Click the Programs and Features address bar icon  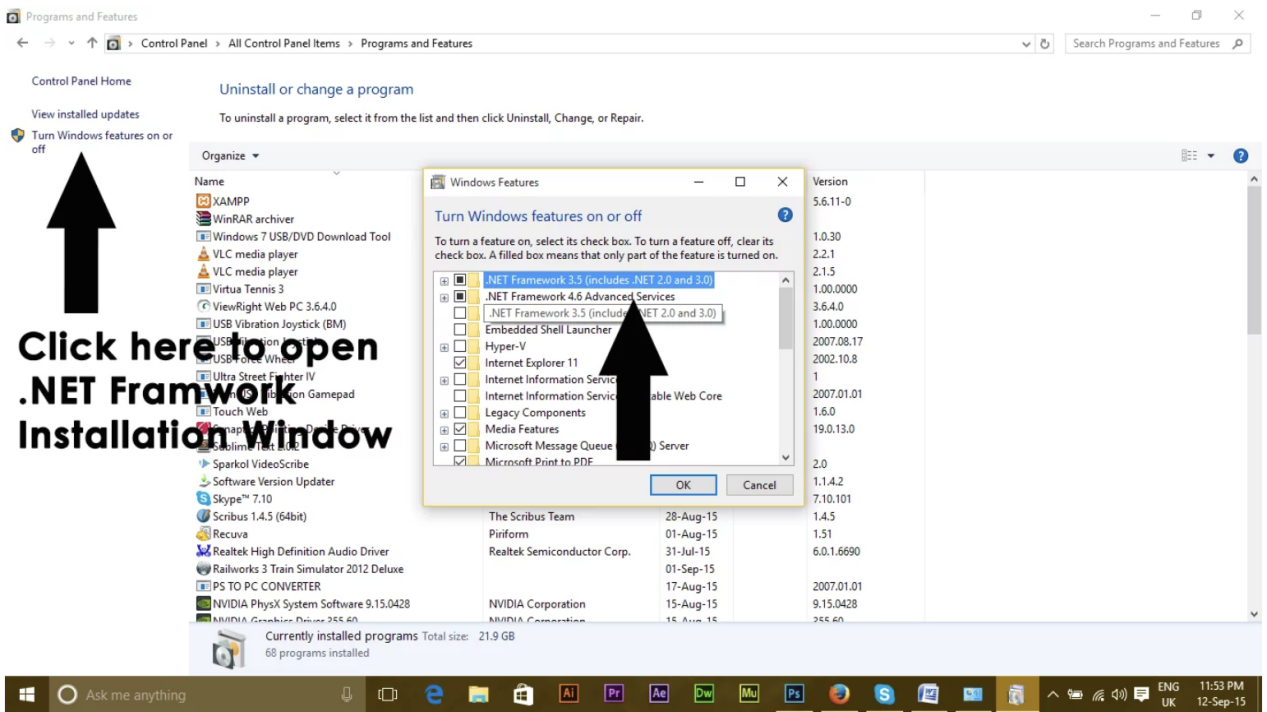113,43
